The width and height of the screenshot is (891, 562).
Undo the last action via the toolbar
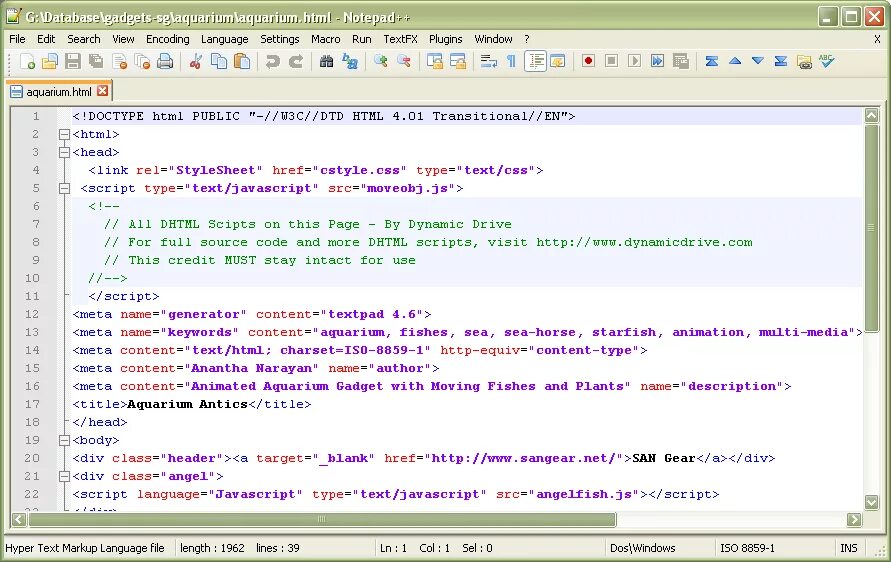pyautogui.click(x=273, y=61)
